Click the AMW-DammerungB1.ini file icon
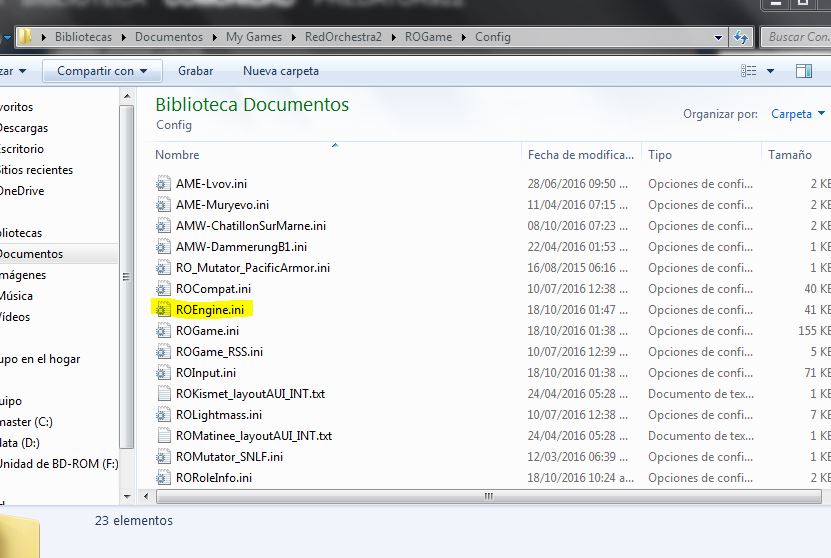 click(163, 246)
